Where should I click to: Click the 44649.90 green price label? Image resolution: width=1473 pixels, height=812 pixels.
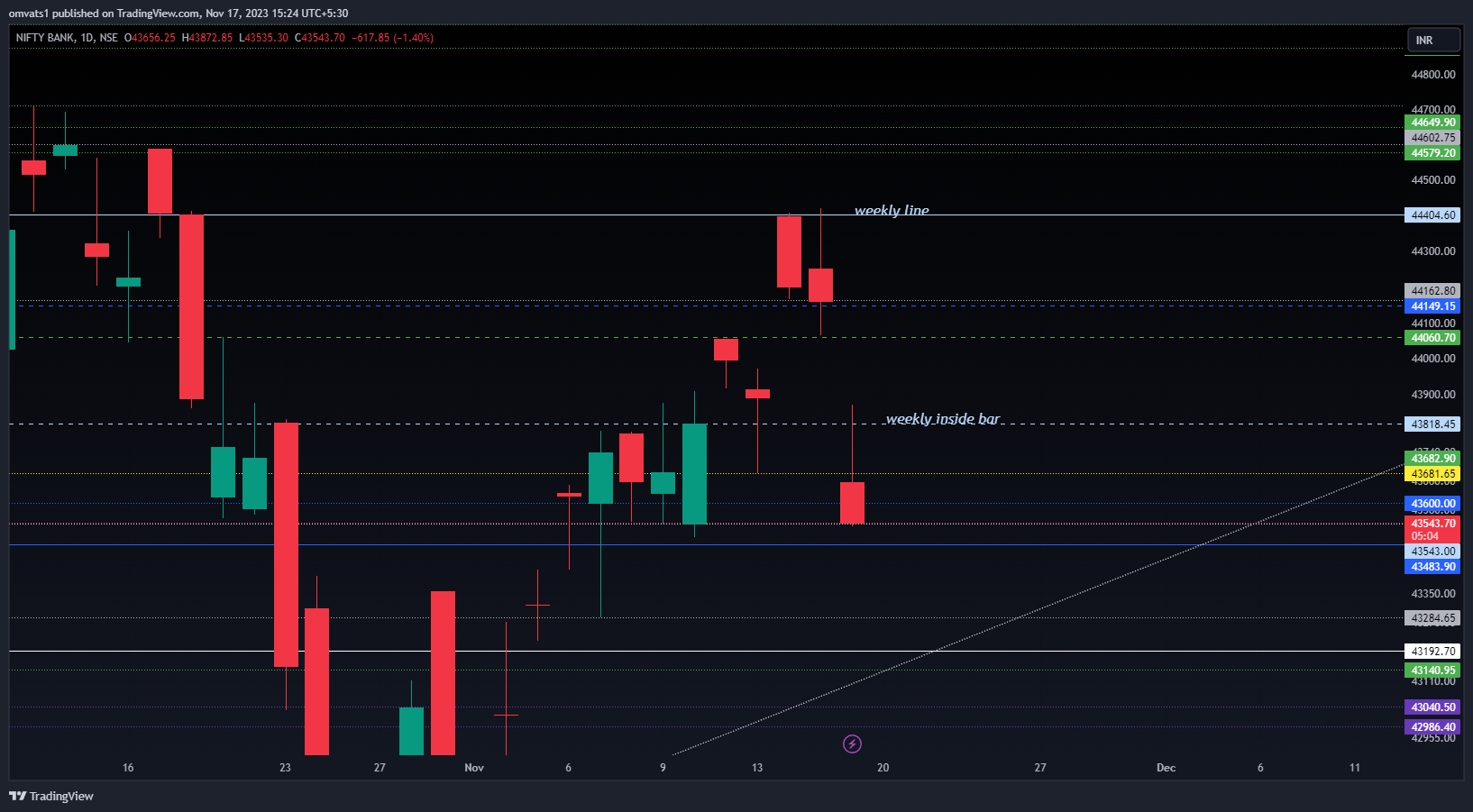[x=1432, y=123]
